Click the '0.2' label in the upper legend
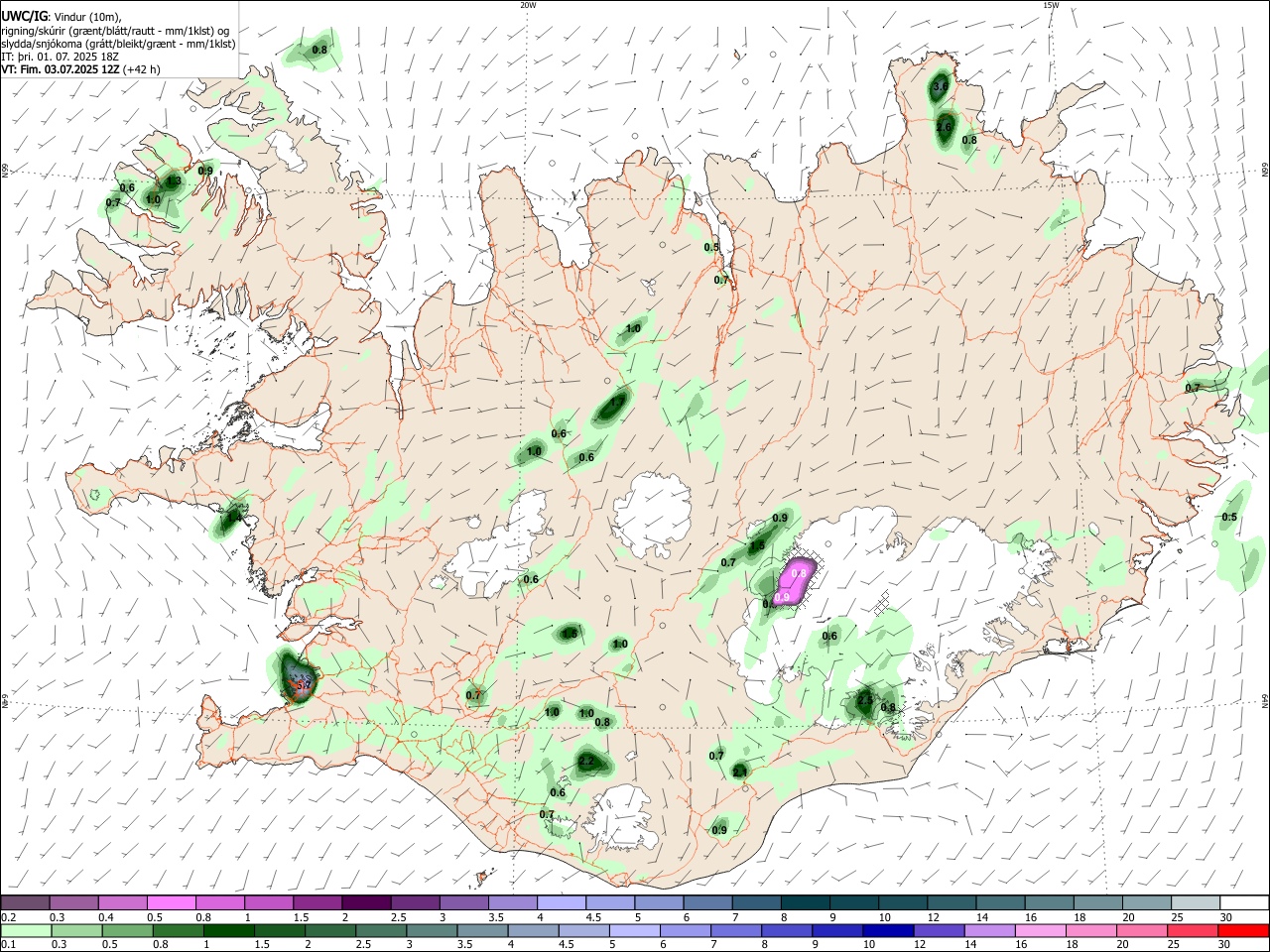Image resolution: width=1270 pixels, height=952 pixels. pos(7,917)
